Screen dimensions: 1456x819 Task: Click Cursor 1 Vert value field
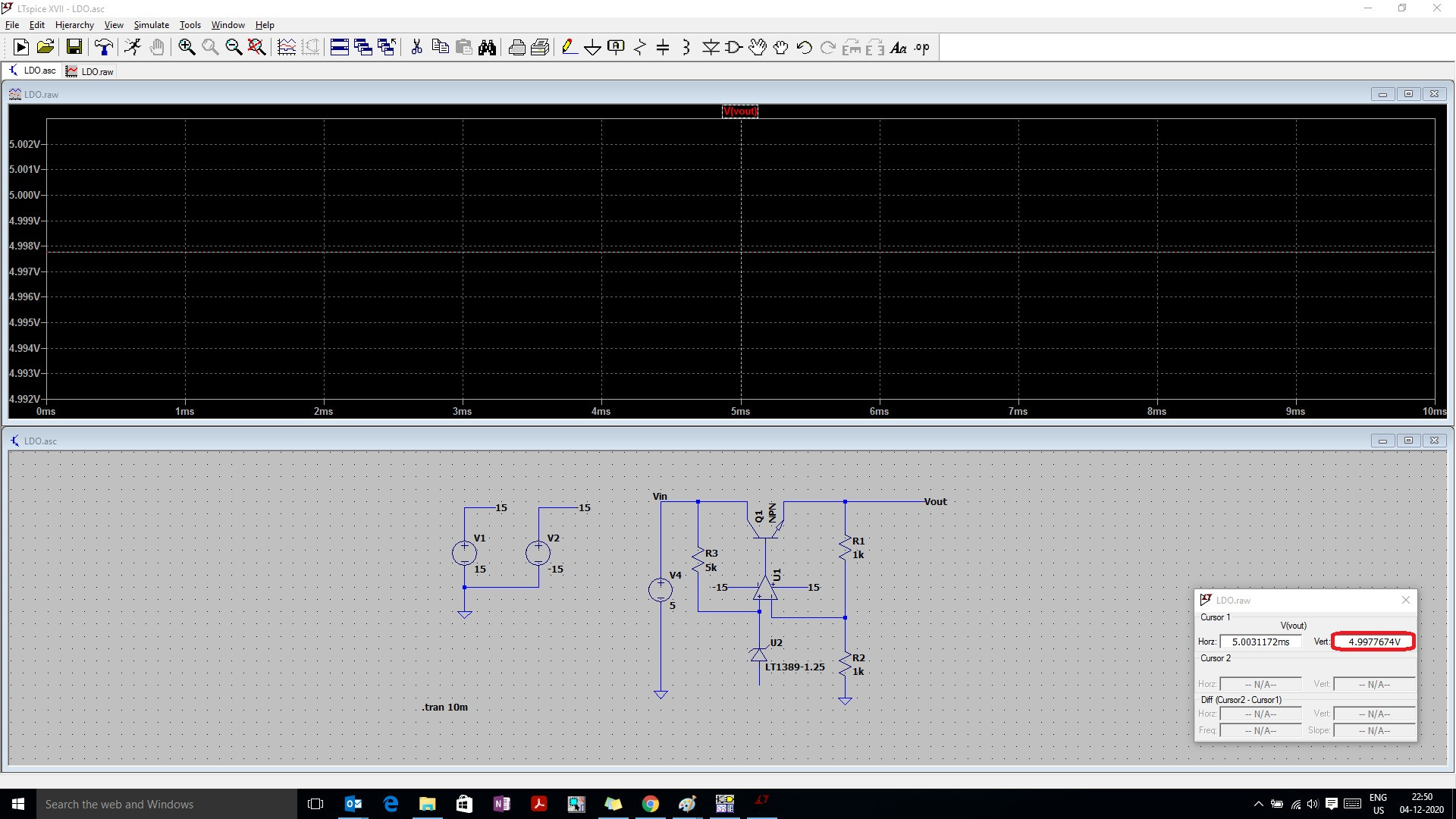(1374, 642)
